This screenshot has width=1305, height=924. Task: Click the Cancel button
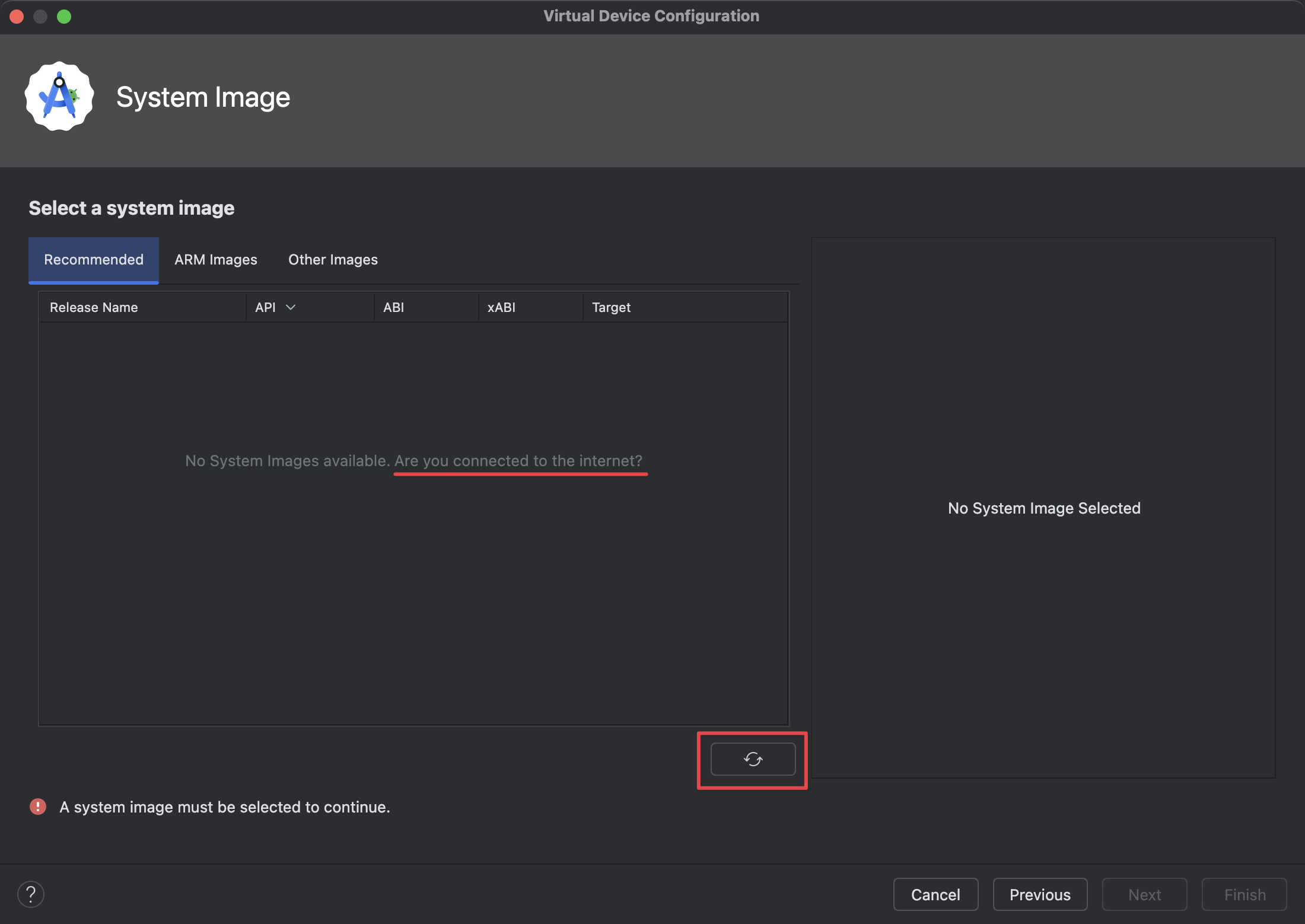tap(935, 894)
